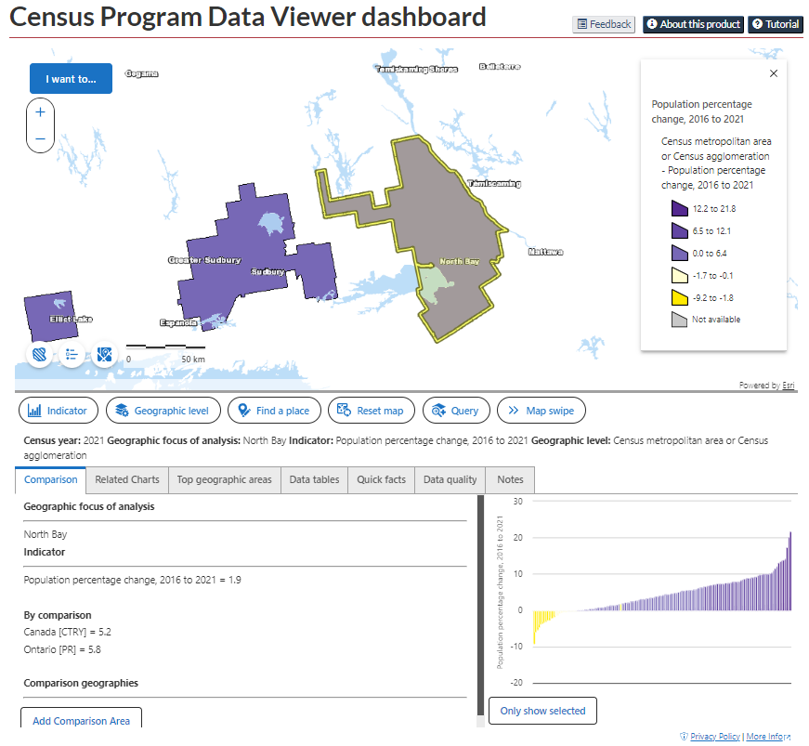Image resolution: width=809 pixels, height=746 pixels.
Task: Open the Feedback form
Action: click(x=604, y=24)
